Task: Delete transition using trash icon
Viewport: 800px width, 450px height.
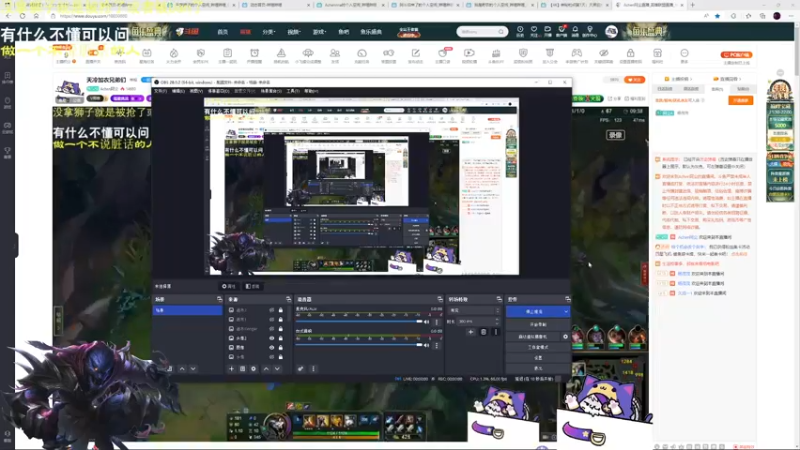Action: click(x=484, y=332)
